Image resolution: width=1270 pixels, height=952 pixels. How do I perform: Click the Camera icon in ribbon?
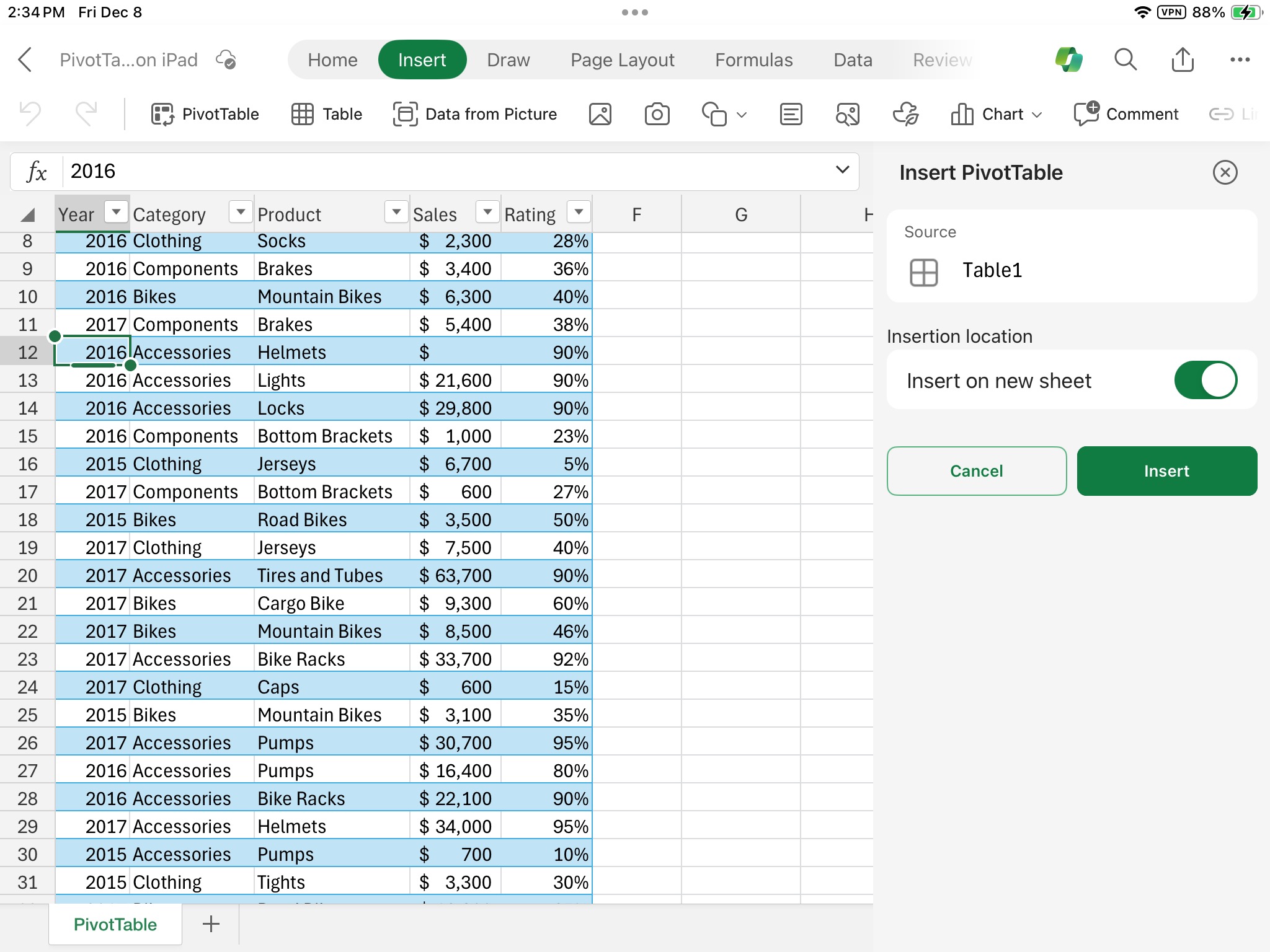658,113
